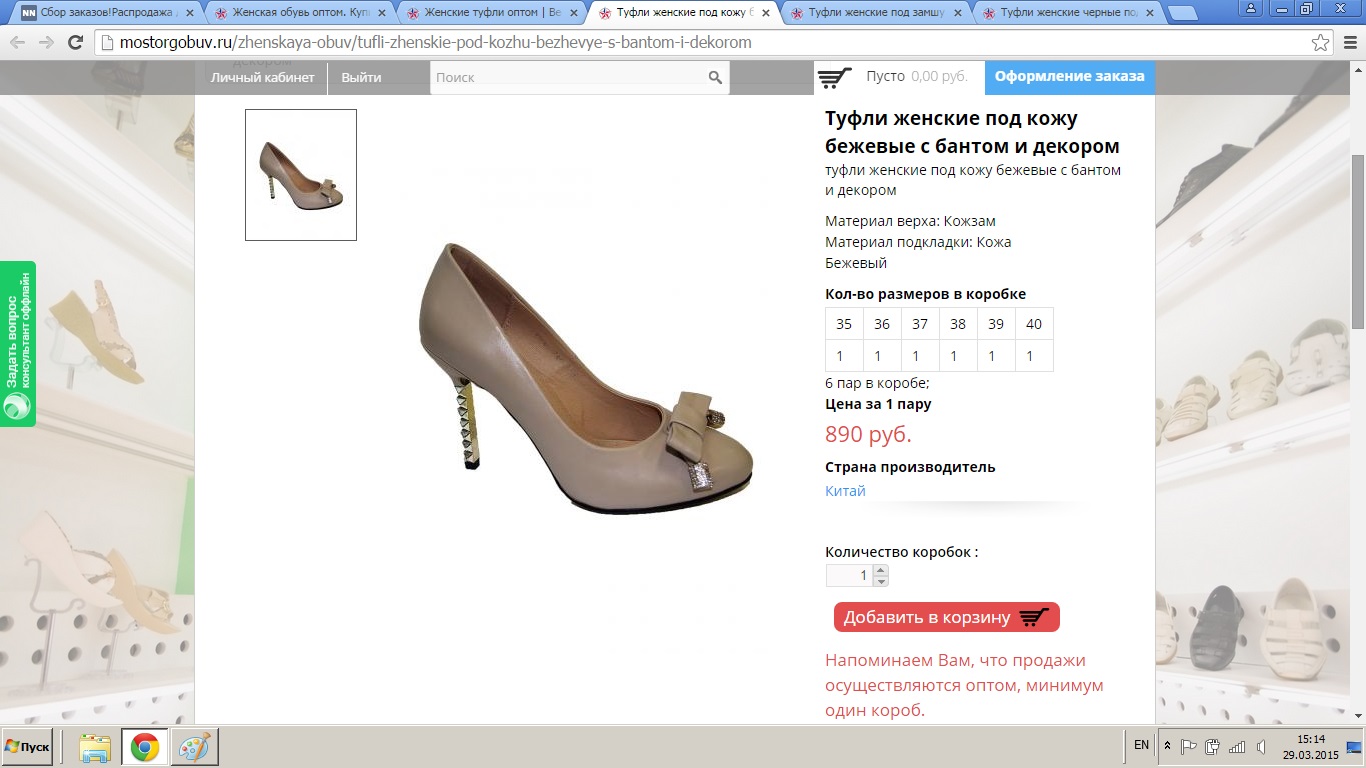
Task: Click the magnifier icon in the search box
Action: (x=715, y=77)
